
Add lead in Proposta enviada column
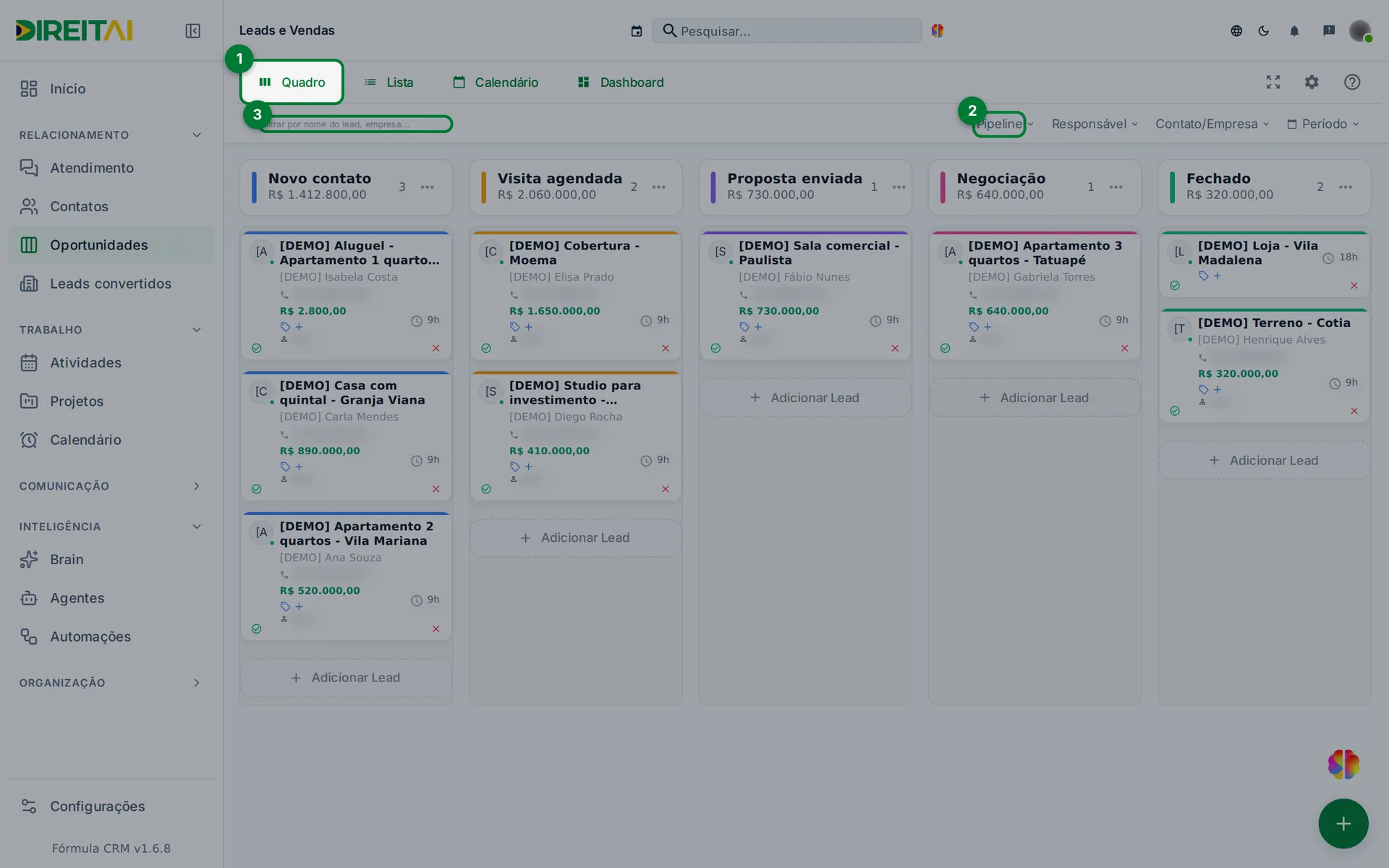[x=805, y=398]
